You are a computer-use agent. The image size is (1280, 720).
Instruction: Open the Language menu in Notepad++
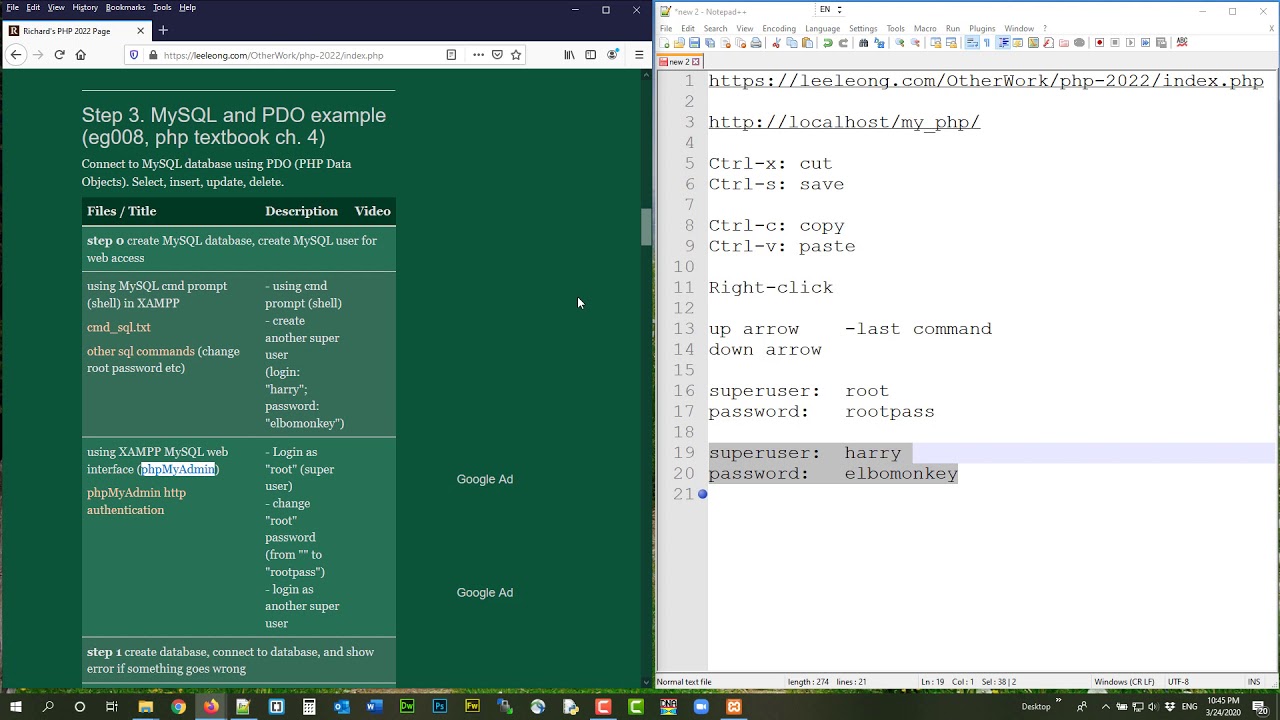pos(822,28)
